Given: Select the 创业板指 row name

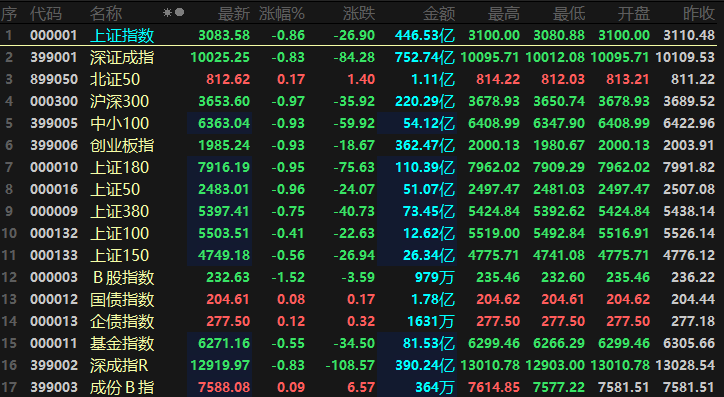Looking at the screenshot, I should [122, 145].
